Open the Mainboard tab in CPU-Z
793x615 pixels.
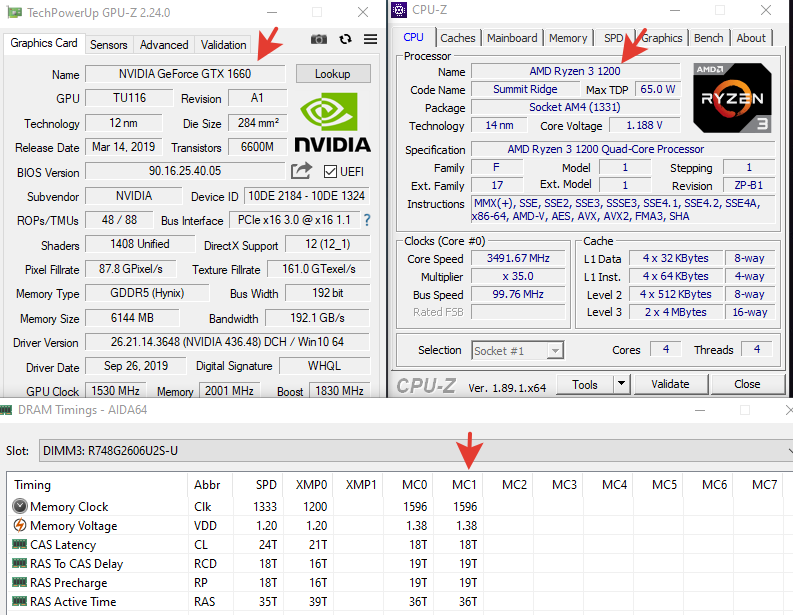pyautogui.click(x=512, y=38)
